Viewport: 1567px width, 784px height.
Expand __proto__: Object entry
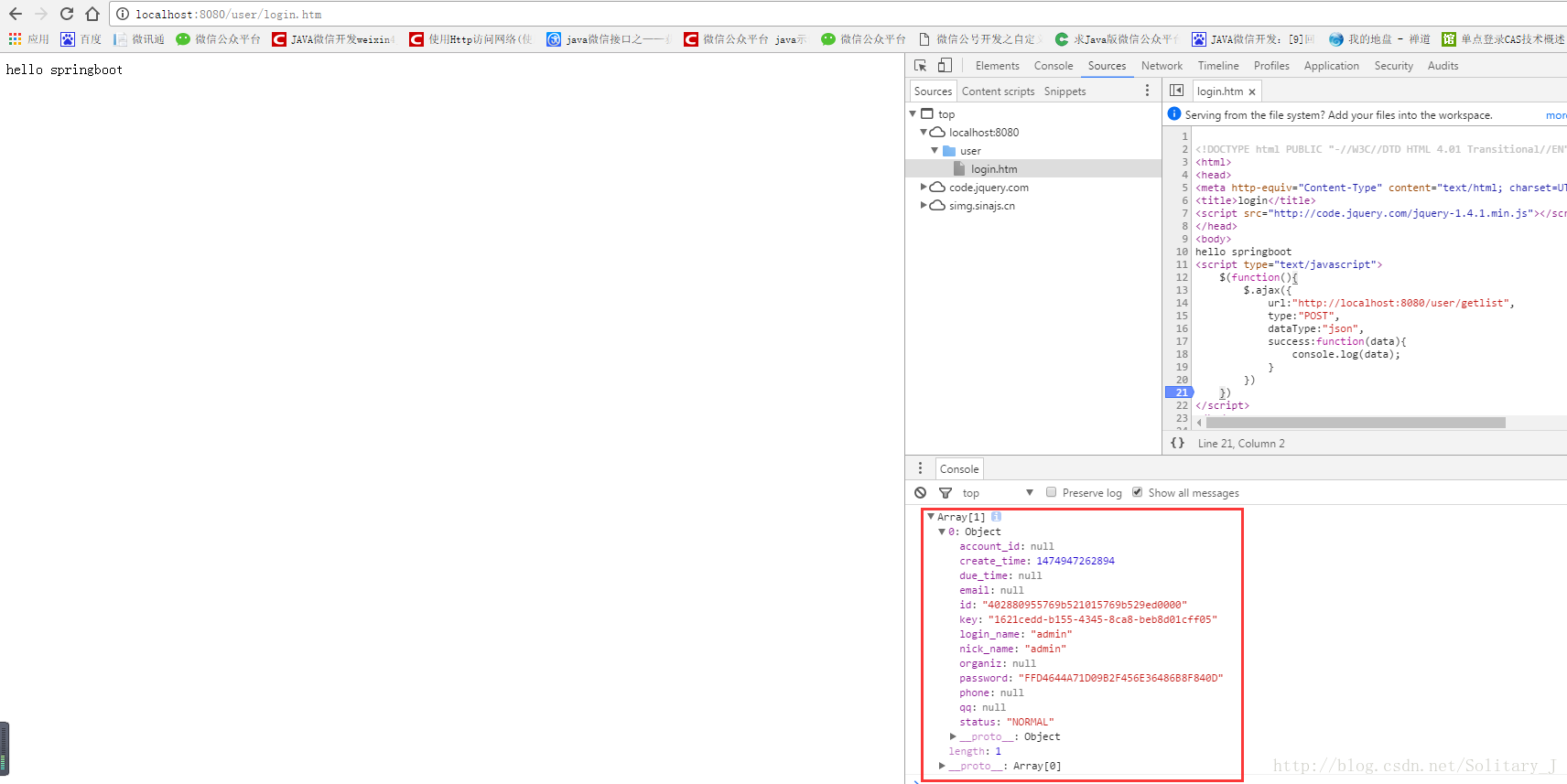click(x=953, y=736)
